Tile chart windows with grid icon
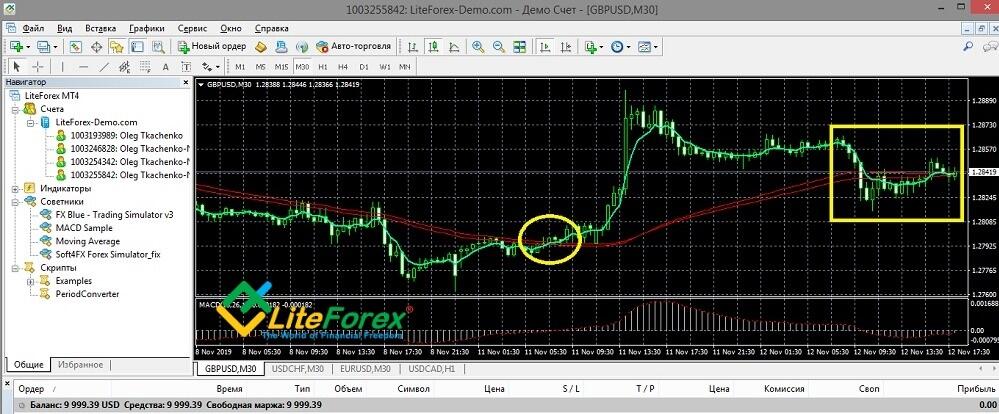Image resolution: width=999 pixels, height=414 pixels. tap(520, 46)
